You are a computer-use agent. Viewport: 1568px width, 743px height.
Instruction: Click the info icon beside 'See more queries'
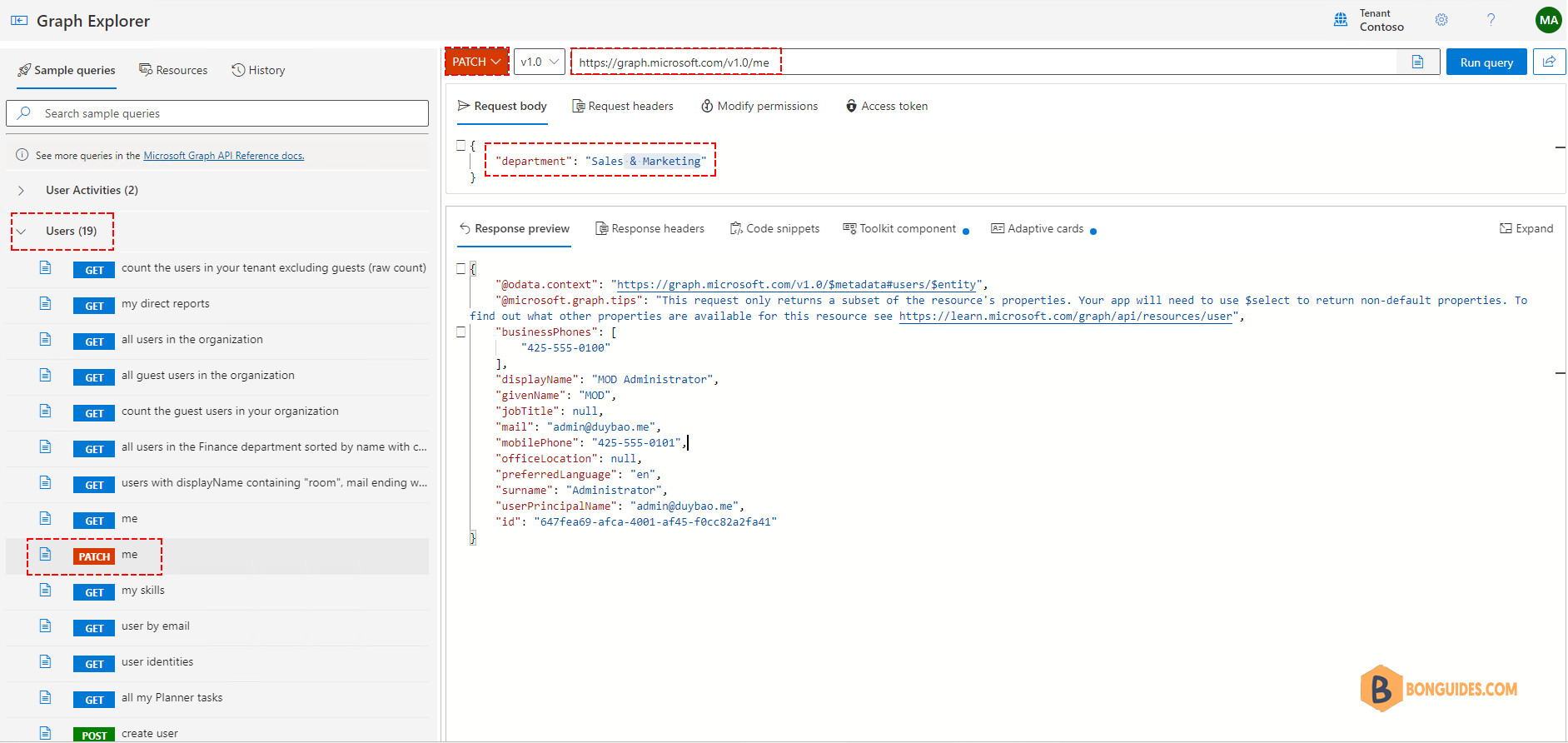point(22,155)
